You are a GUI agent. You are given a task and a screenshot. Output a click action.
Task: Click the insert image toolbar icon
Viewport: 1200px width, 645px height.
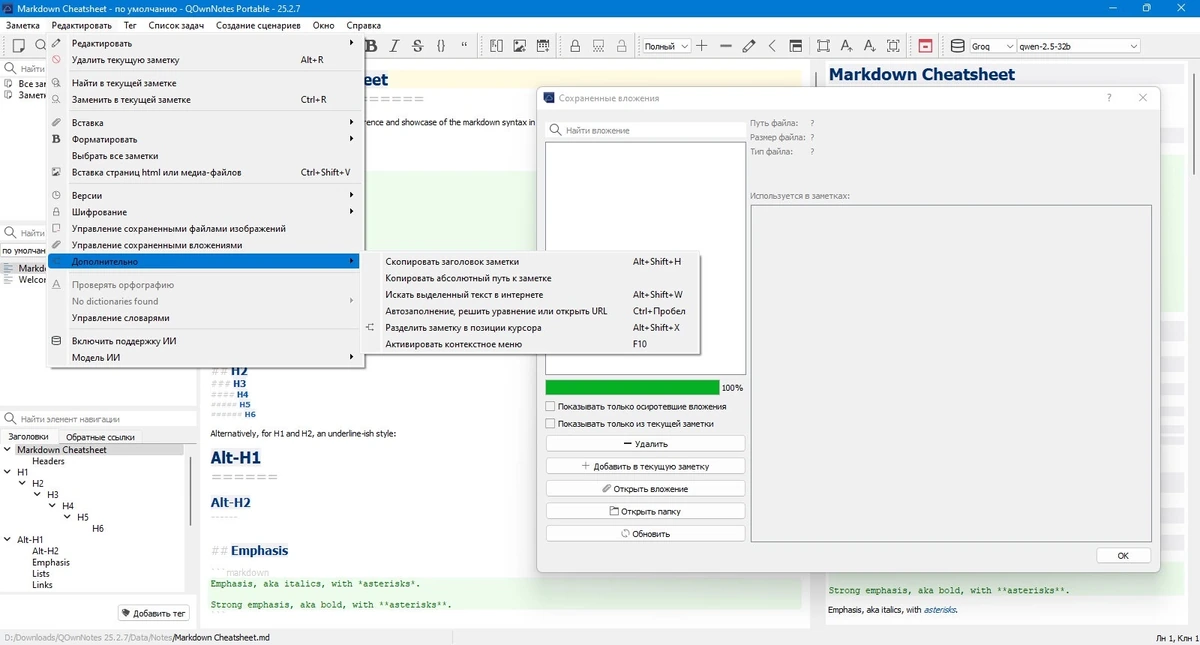coord(520,46)
